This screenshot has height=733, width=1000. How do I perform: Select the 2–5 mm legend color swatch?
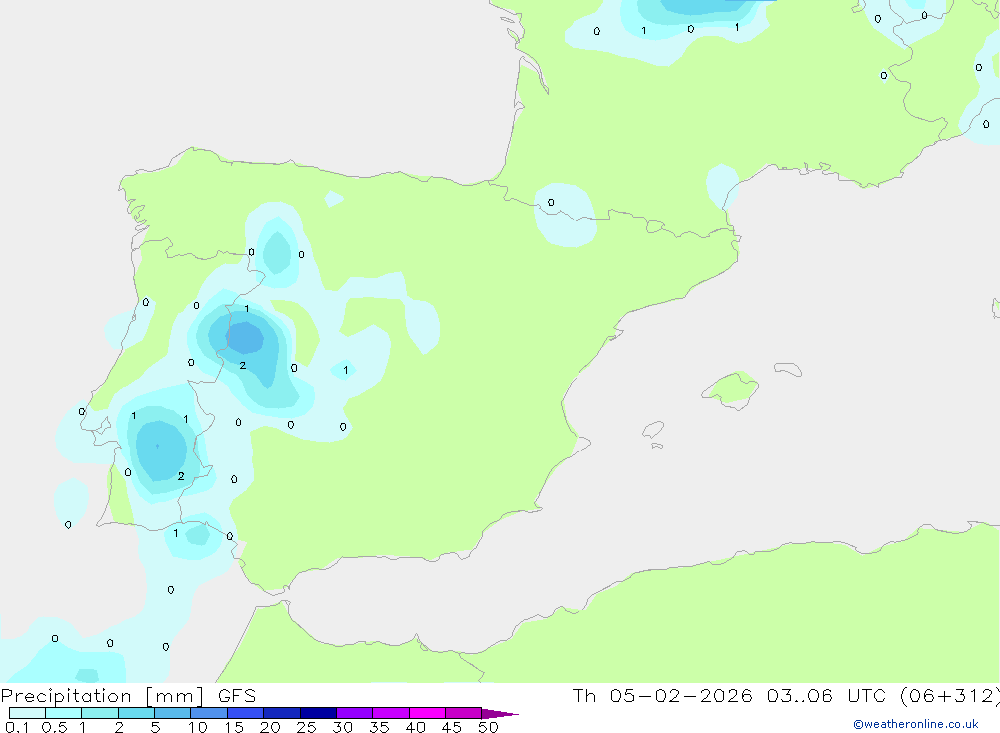[x=136, y=713]
